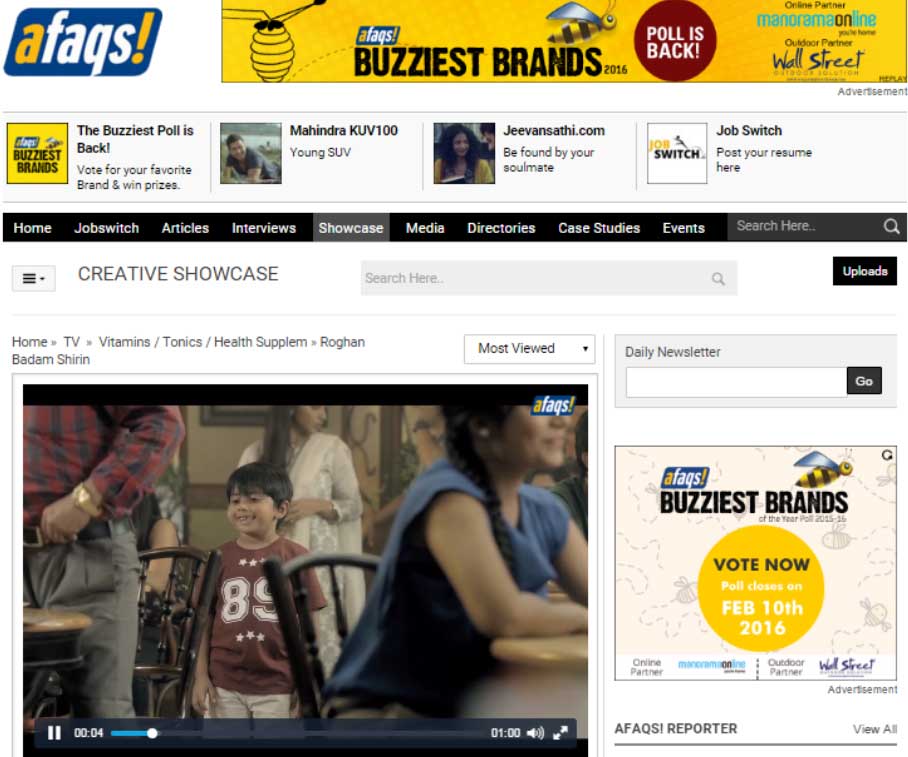Click the replay icon on sidebar ad
The width and height of the screenshot is (908, 757).
(887, 455)
